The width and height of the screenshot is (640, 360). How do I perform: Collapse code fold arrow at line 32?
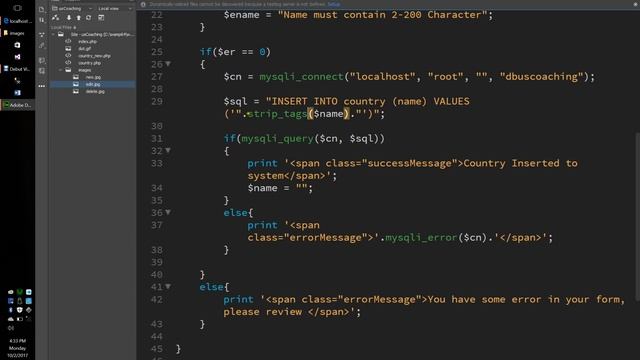click(x=168, y=151)
